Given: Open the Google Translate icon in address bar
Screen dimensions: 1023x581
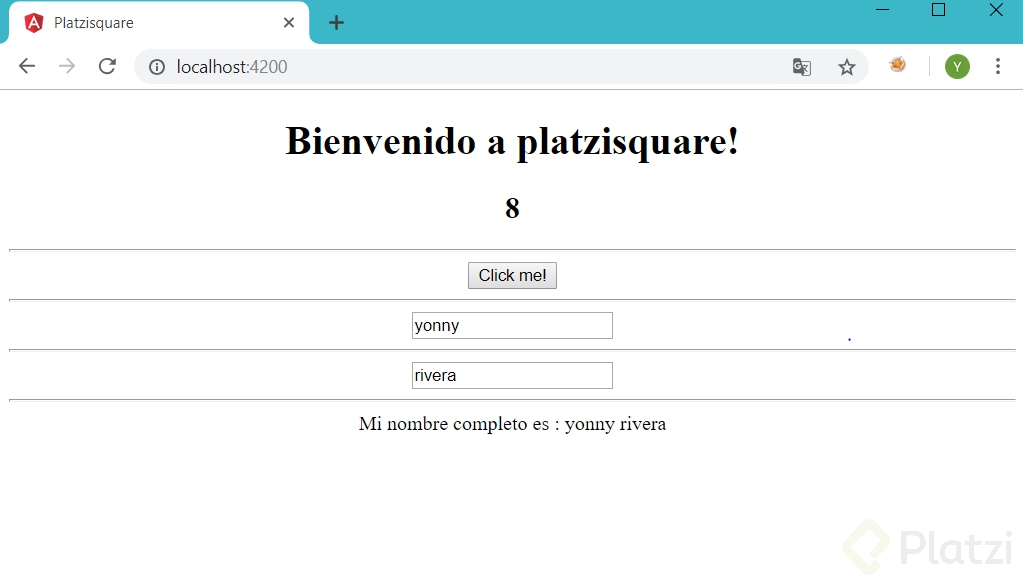Looking at the screenshot, I should click(802, 67).
